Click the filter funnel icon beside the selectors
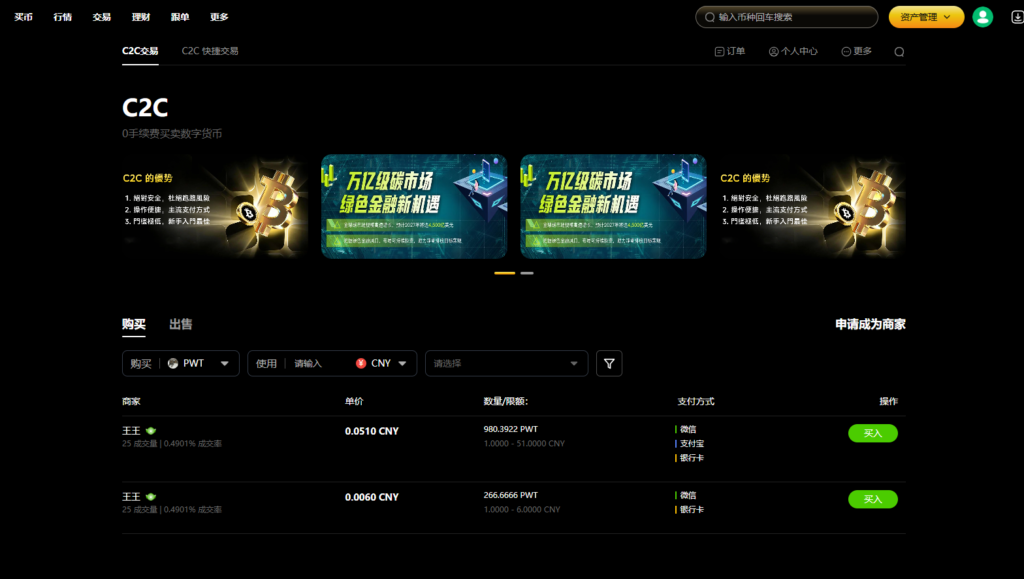 coord(609,363)
